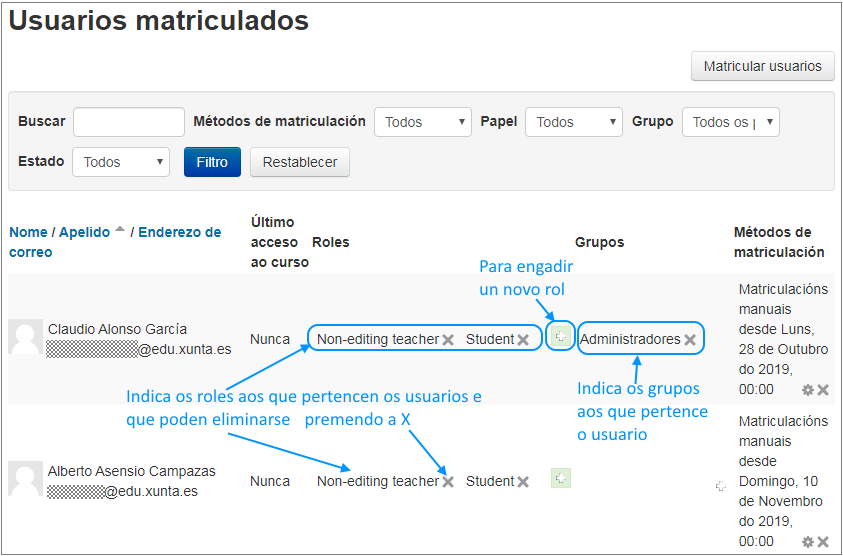Open Claudio Alonso García's profile picture
This screenshot has width=843, height=556.
[25, 337]
